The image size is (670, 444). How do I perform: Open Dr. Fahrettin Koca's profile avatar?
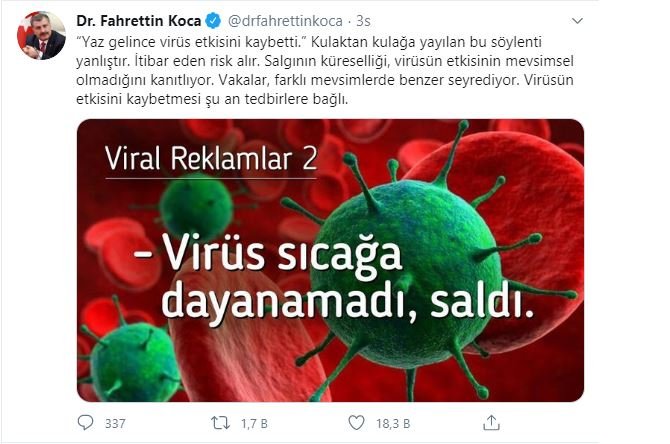(x=41, y=35)
